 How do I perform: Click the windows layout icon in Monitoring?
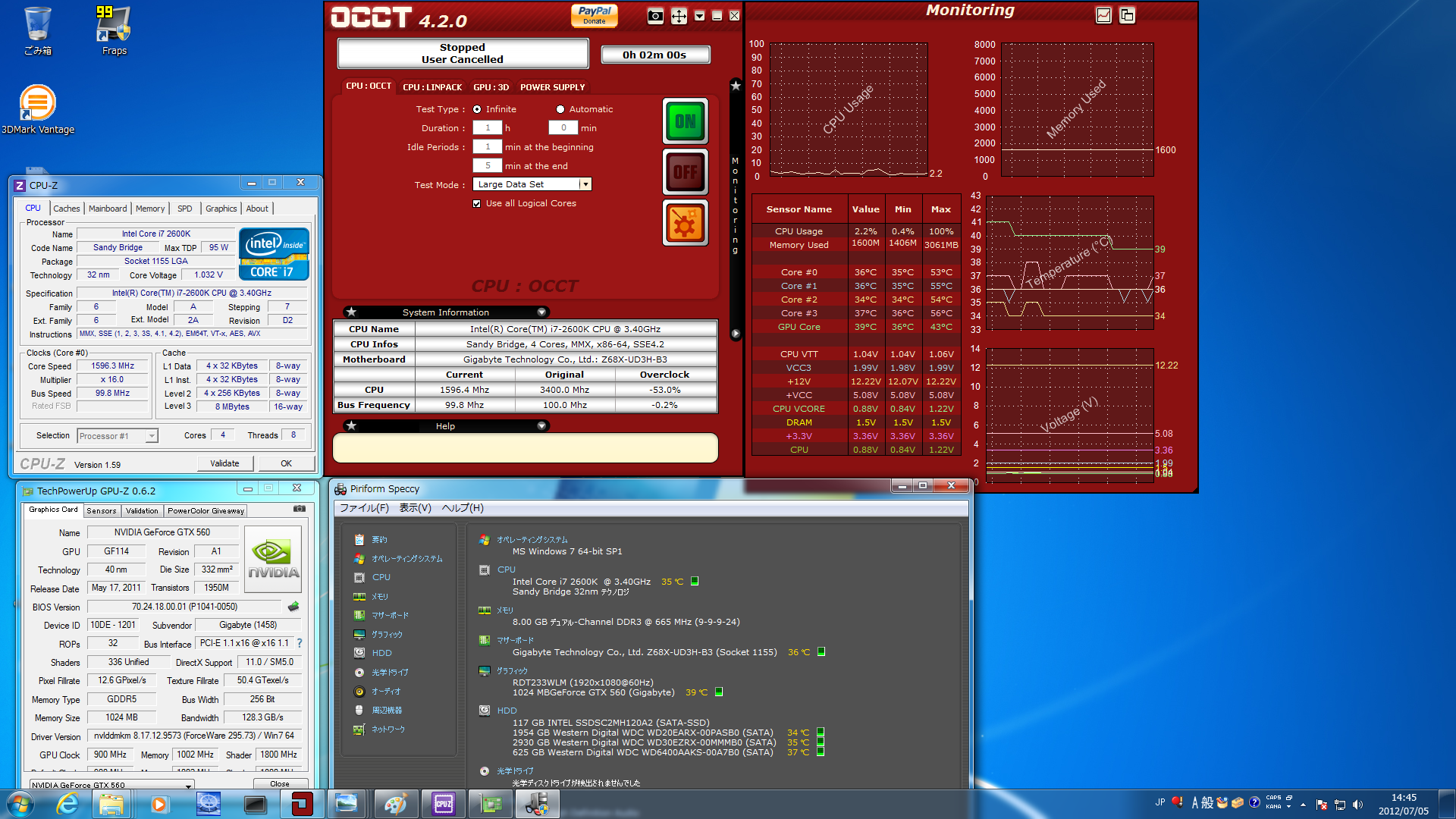1127,15
